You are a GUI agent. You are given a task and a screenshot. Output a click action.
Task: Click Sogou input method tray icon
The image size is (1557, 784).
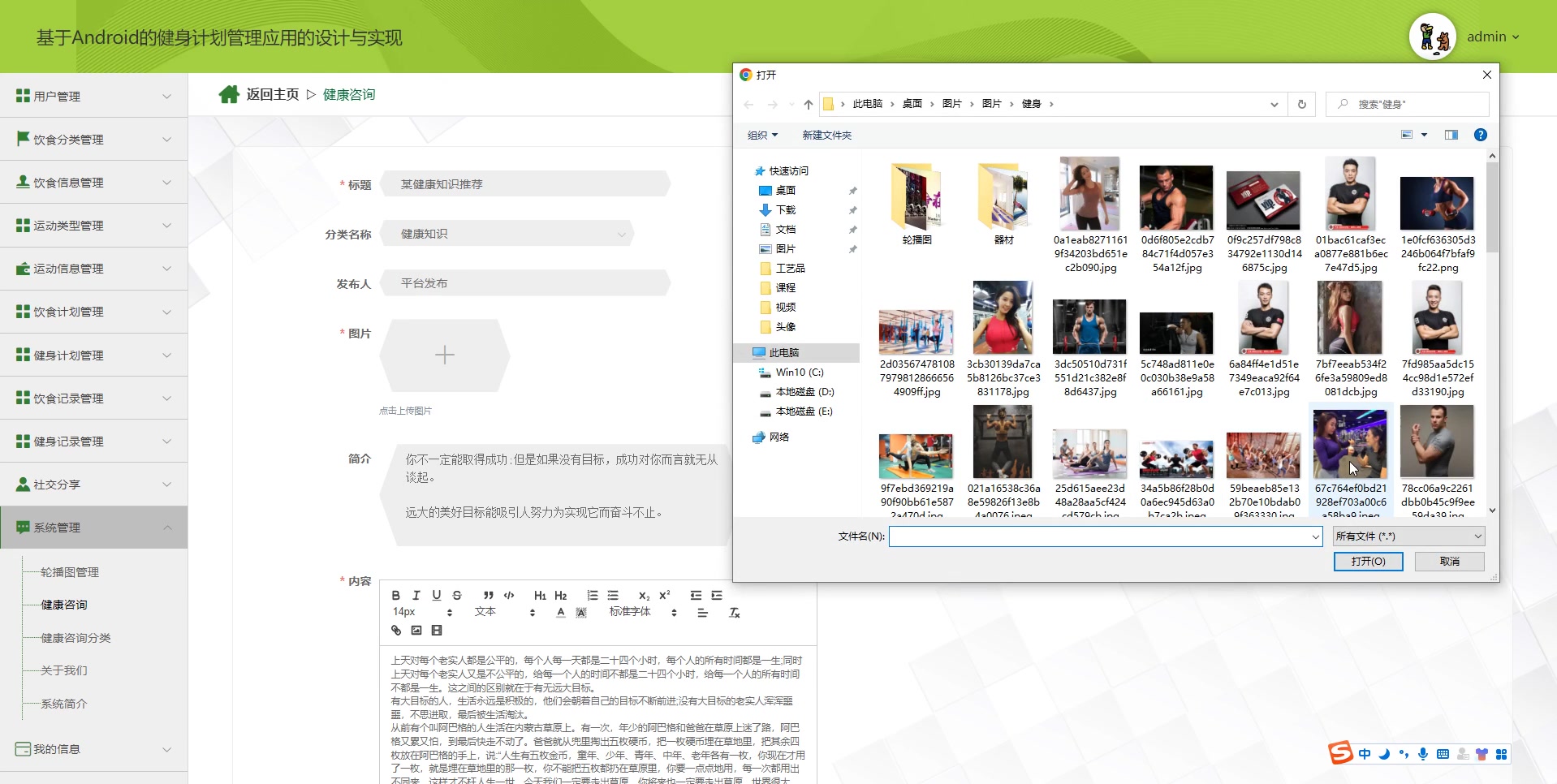1340,753
